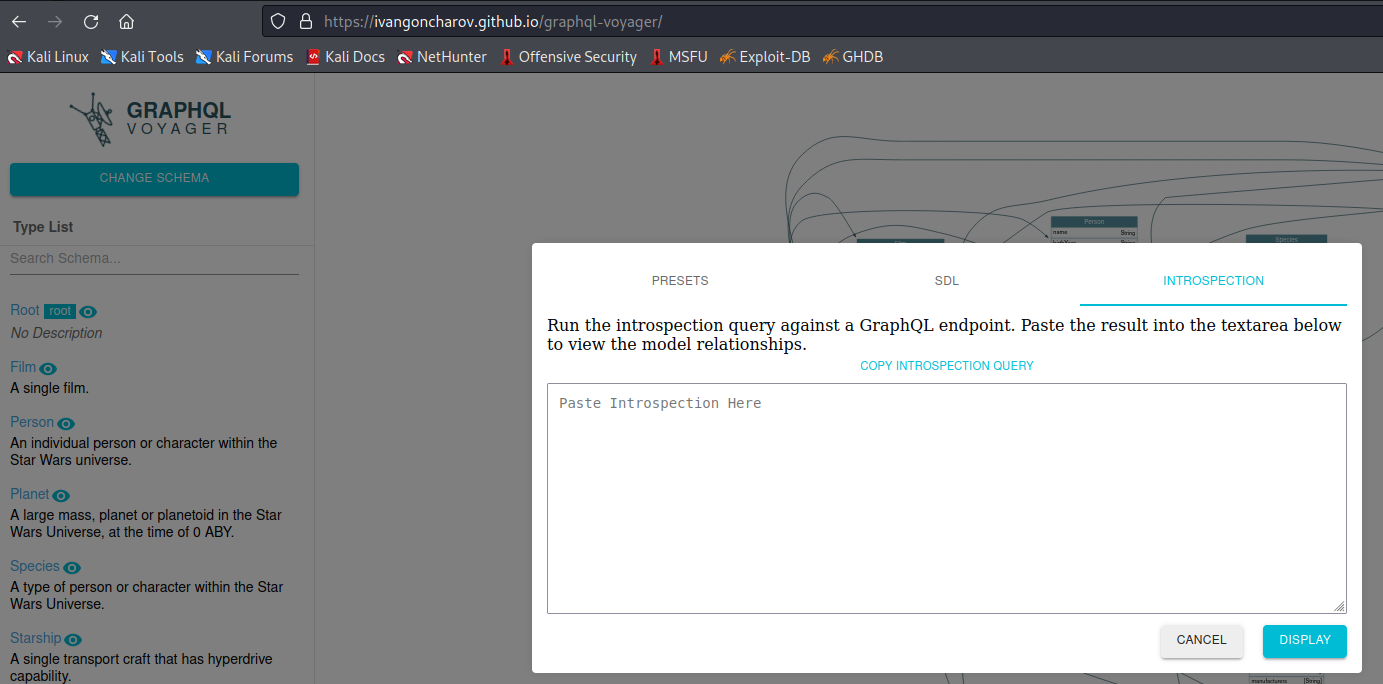The width and height of the screenshot is (1383, 684).
Task: Click the browser back arrow
Action: tap(19, 21)
